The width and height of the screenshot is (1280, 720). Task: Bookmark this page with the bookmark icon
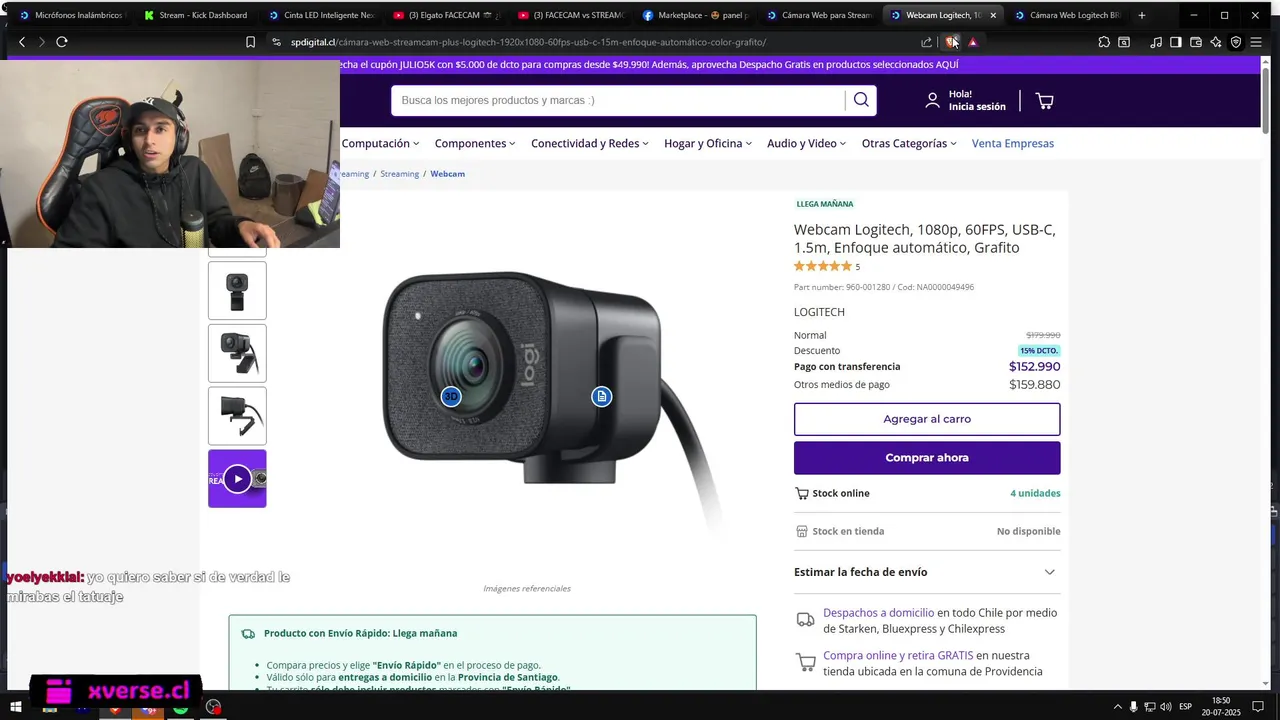[250, 42]
